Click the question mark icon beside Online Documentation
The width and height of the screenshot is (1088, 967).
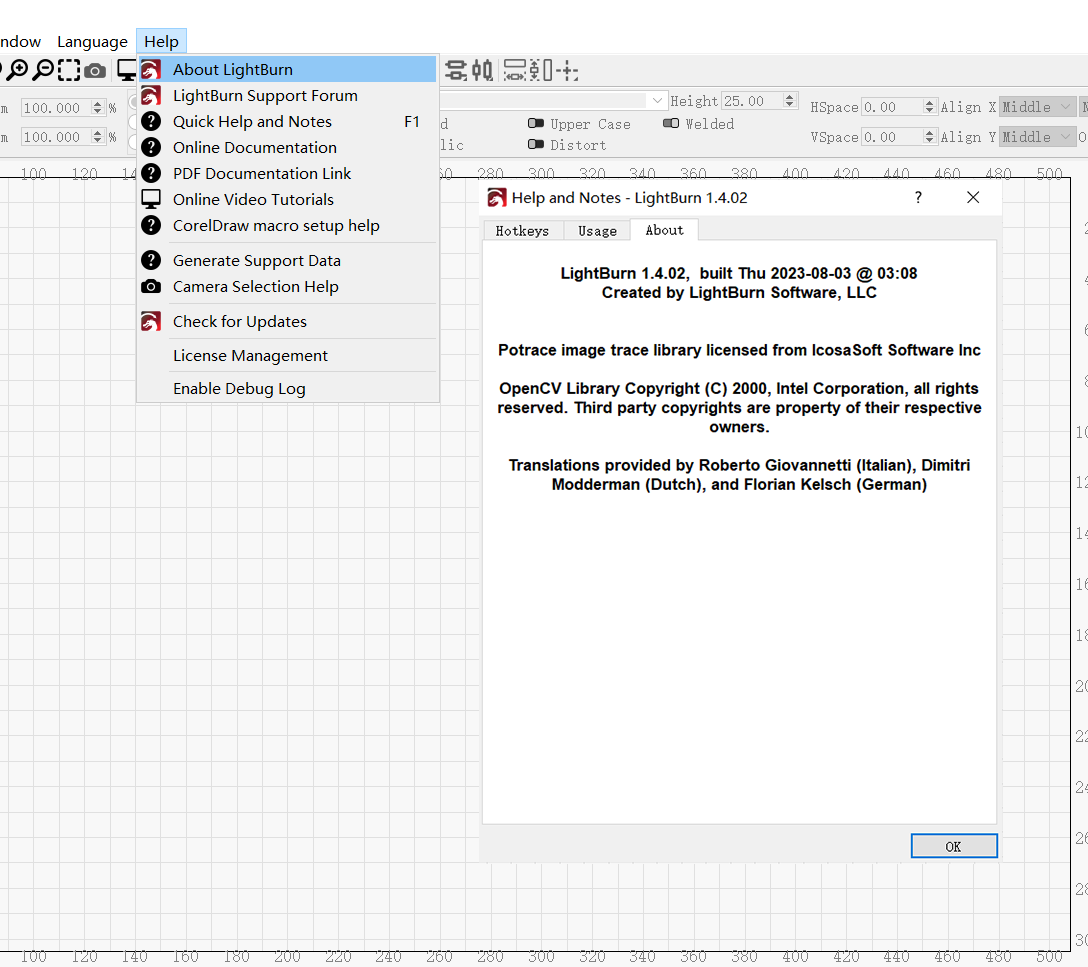(x=151, y=148)
